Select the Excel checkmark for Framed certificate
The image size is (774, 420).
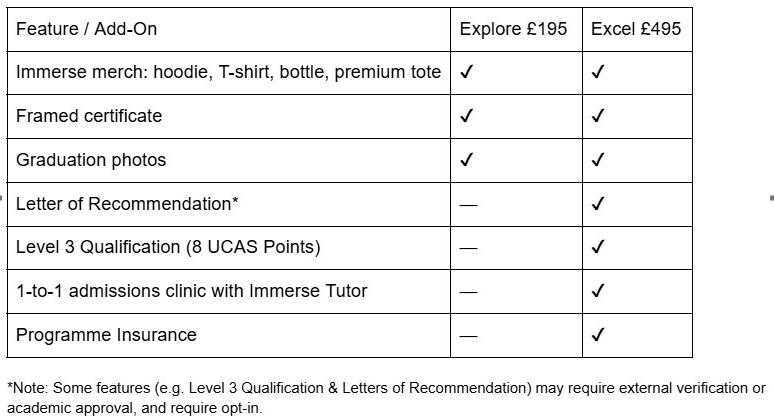coord(598,117)
